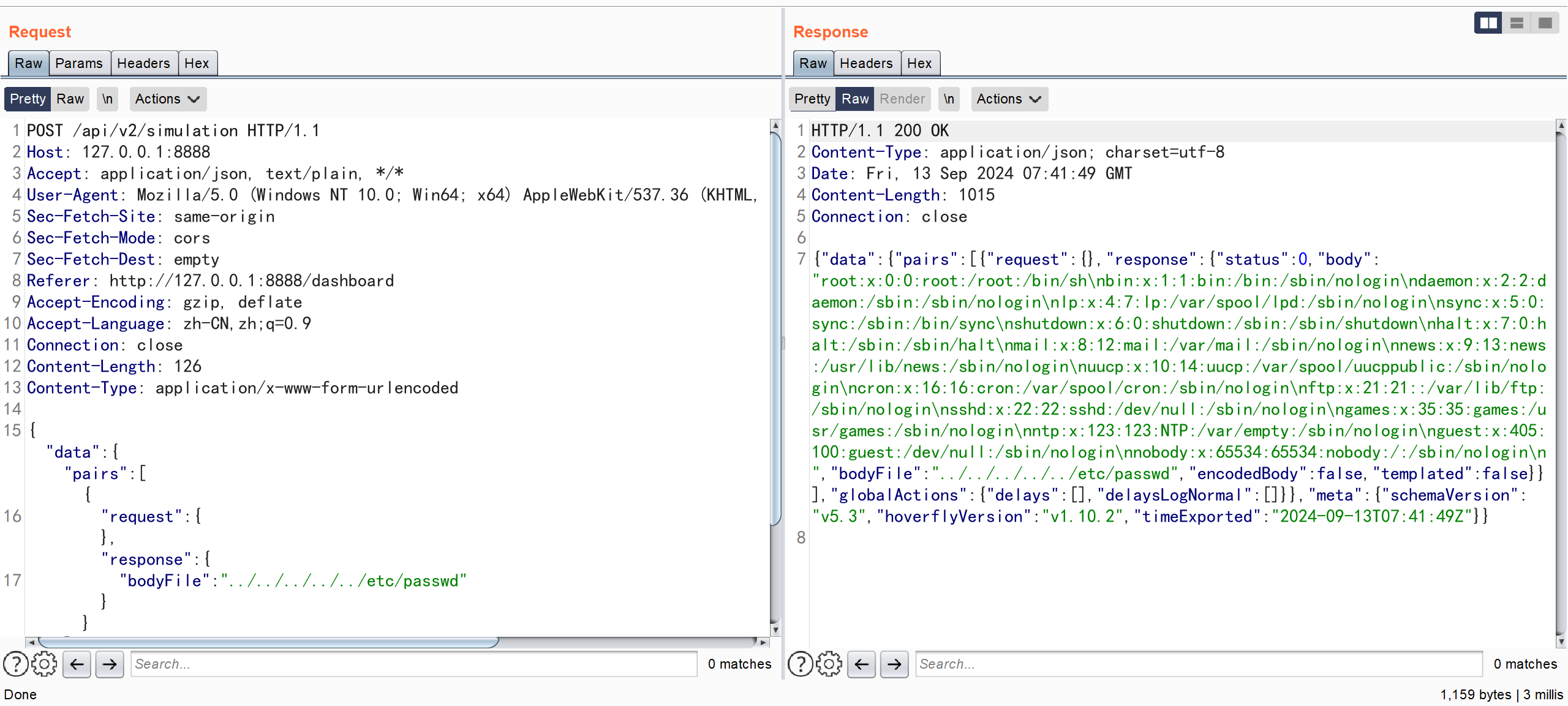Choose the combined tabbed view layout icon
Screen dimensions: 1568x706
(x=1545, y=23)
